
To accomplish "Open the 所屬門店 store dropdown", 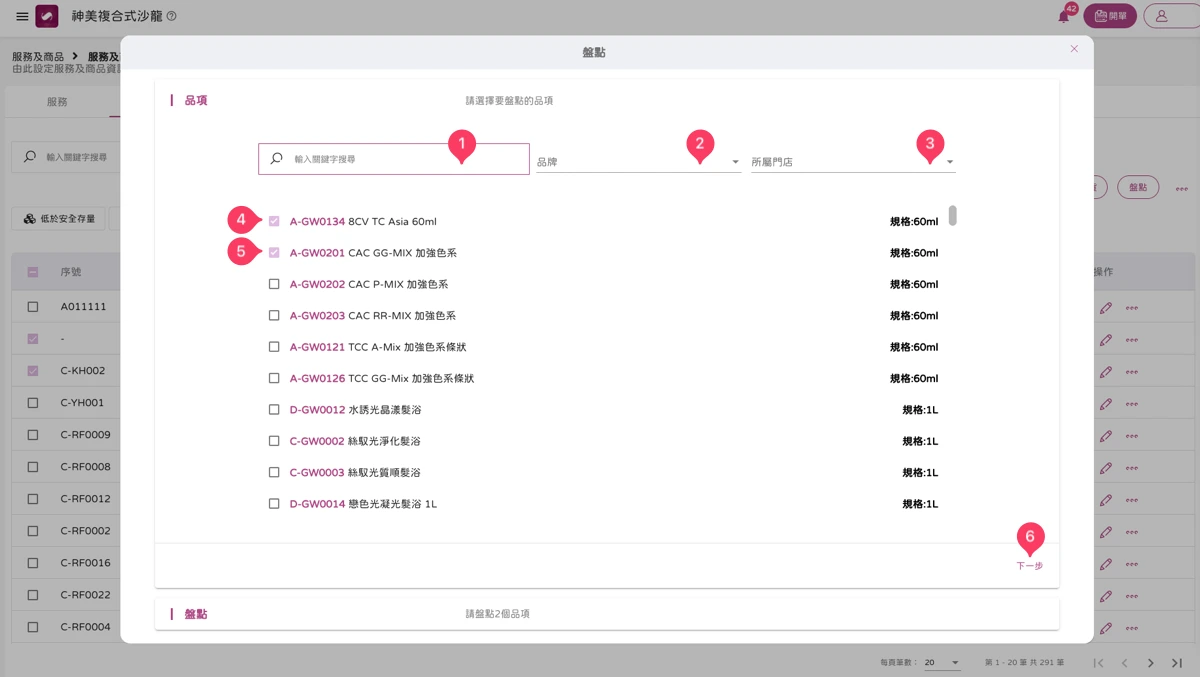I will coord(853,161).
